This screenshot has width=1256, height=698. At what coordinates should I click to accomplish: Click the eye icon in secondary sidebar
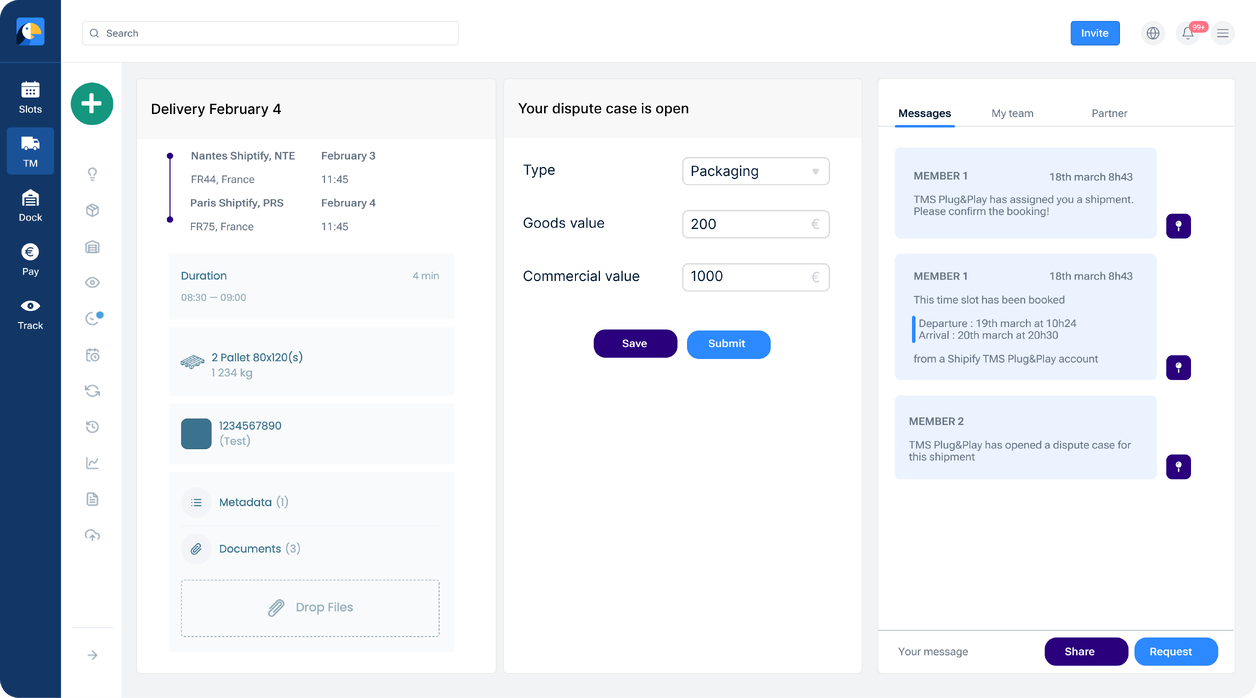(92, 283)
